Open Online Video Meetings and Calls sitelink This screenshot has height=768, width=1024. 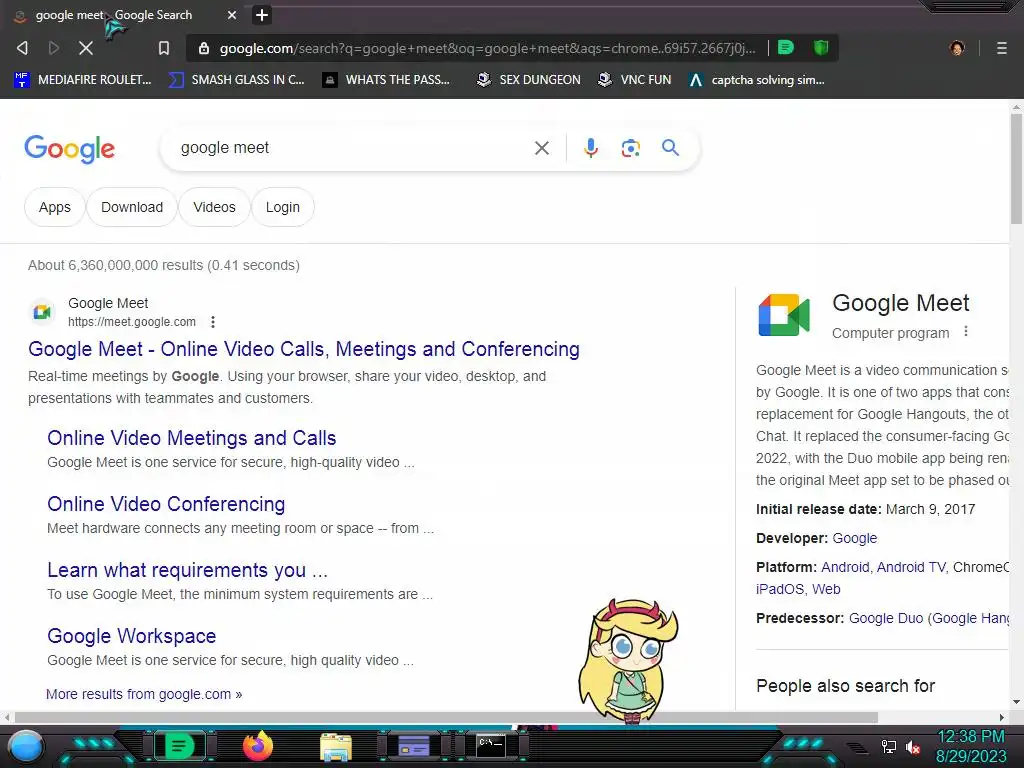[x=191, y=438]
